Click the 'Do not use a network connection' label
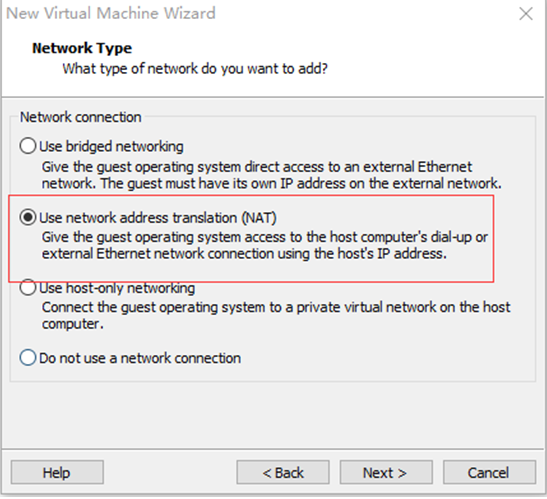 [140, 358]
